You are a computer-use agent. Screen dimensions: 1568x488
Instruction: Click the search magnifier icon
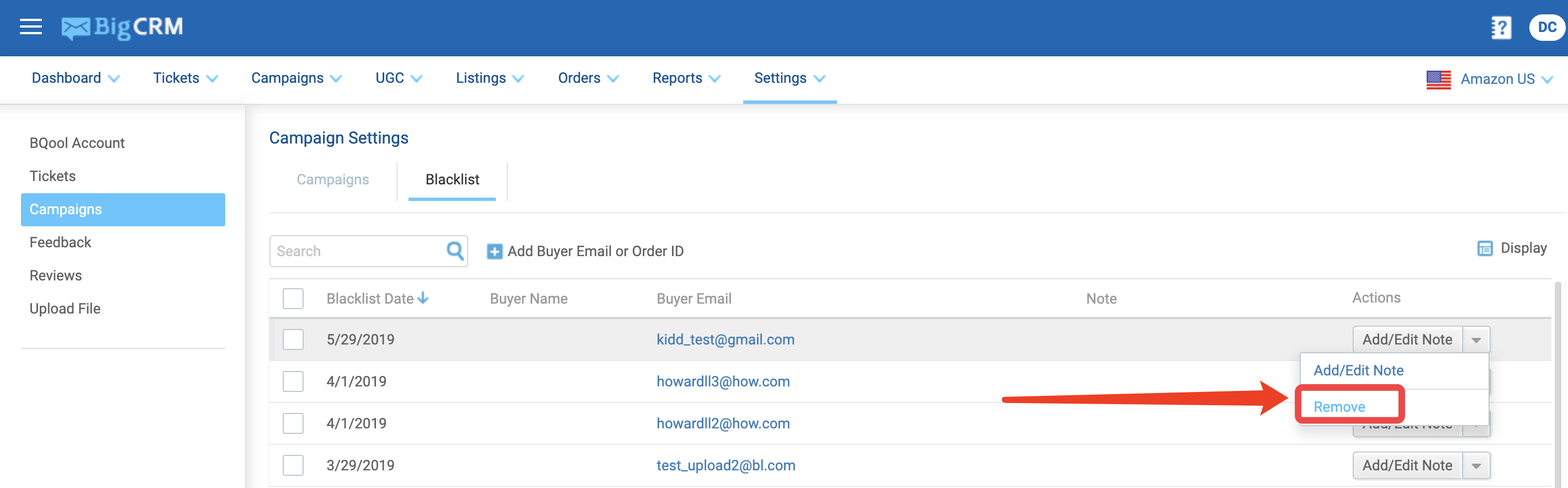pyautogui.click(x=455, y=251)
